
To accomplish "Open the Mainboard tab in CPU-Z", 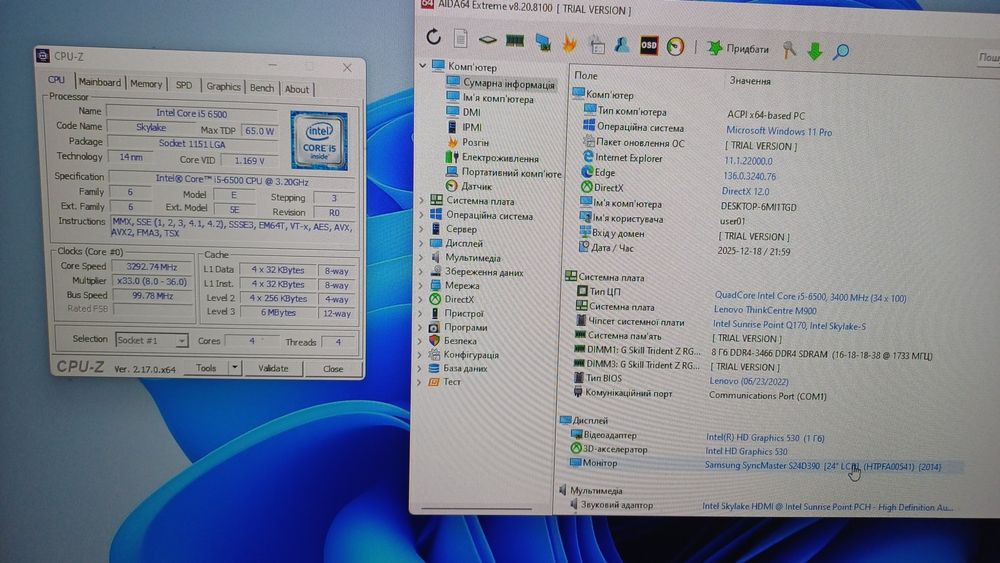I will coord(99,82).
